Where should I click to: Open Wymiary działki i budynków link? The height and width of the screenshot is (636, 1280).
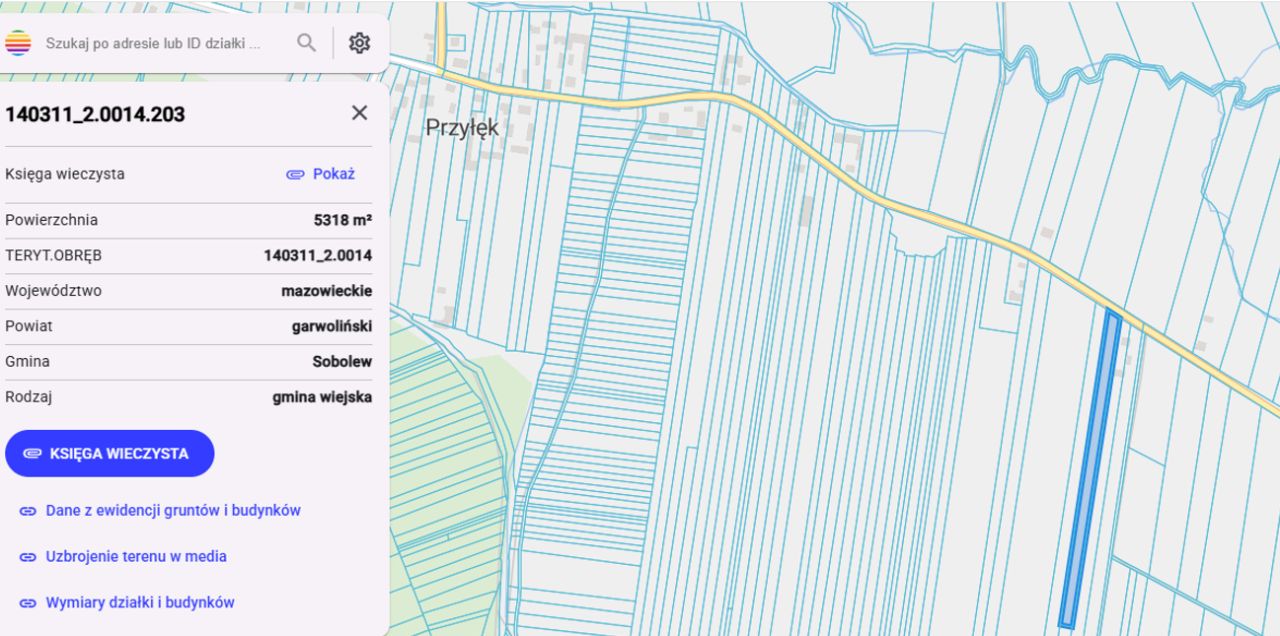coord(140,602)
